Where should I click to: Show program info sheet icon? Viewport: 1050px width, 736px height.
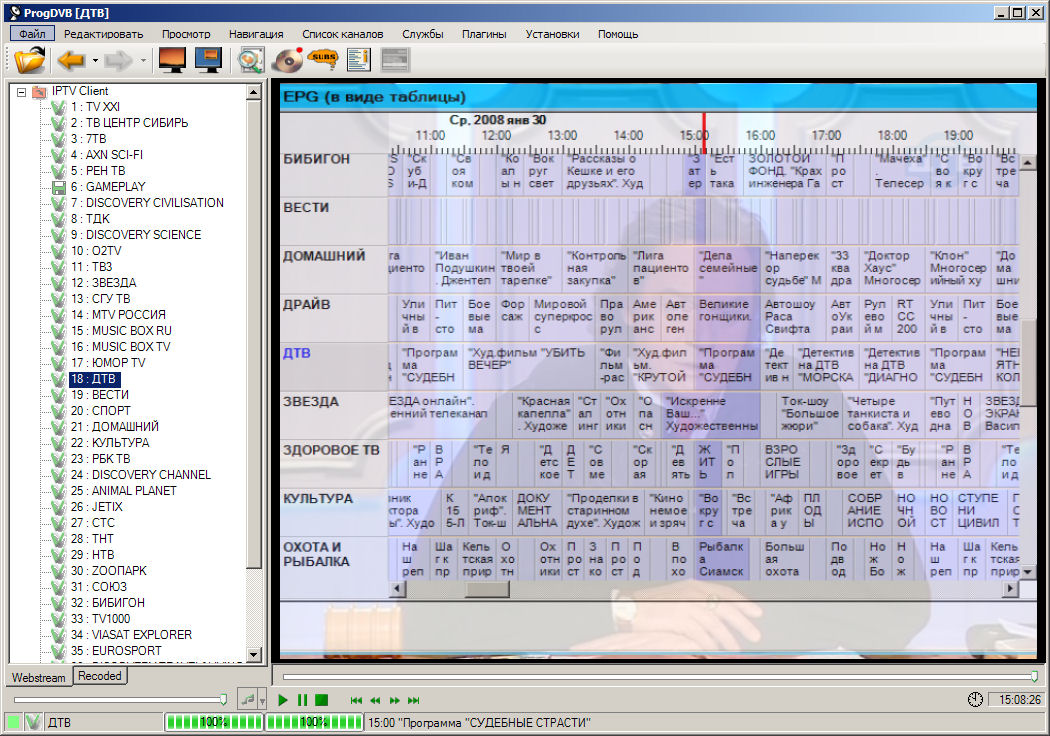point(359,60)
